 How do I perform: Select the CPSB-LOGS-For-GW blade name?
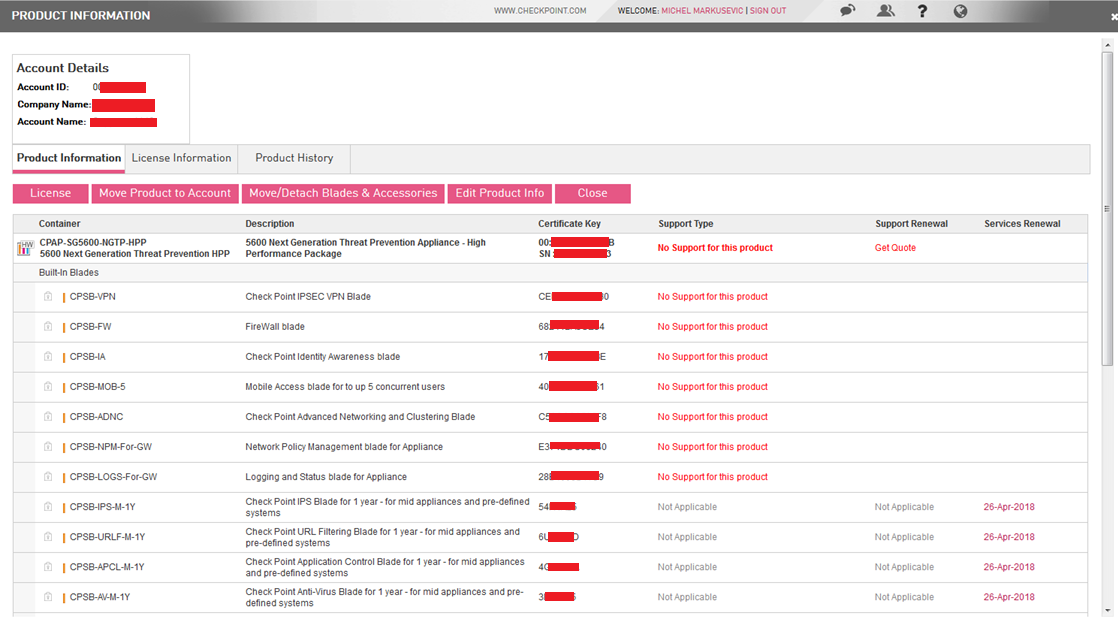113,477
